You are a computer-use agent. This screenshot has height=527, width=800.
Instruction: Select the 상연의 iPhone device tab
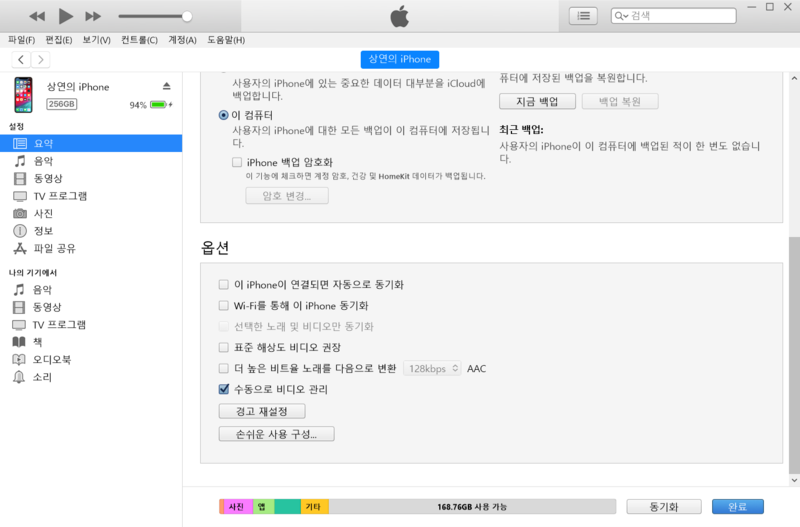(x=399, y=59)
